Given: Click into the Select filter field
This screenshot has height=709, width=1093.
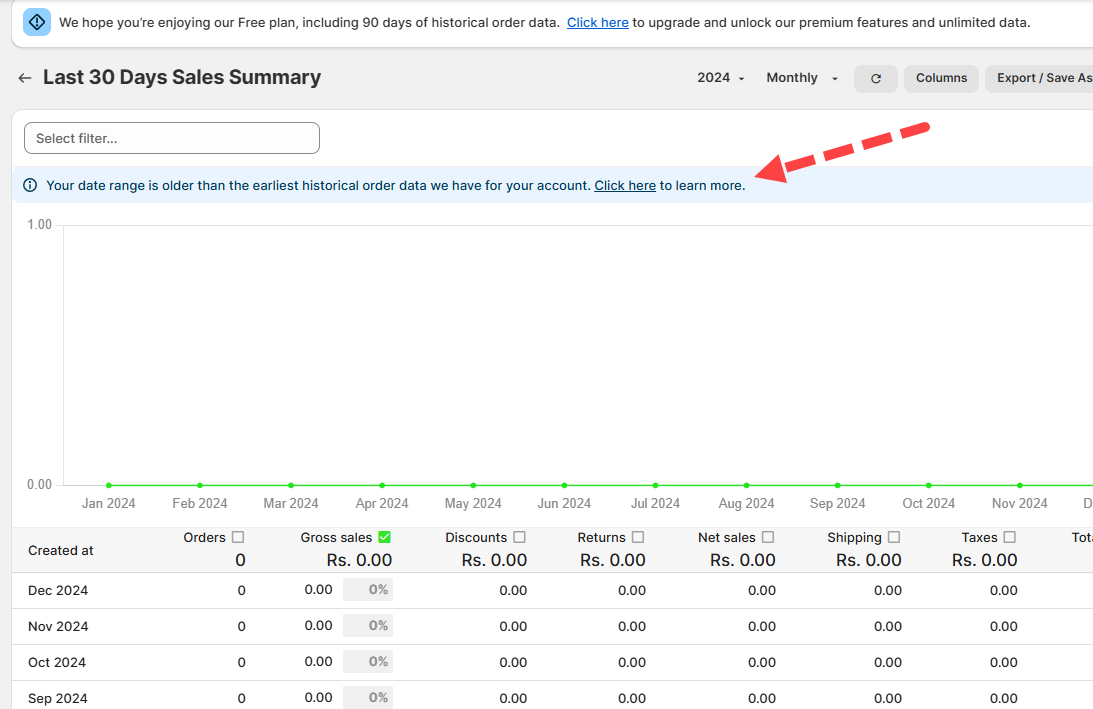Looking at the screenshot, I should tap(172, 138).
